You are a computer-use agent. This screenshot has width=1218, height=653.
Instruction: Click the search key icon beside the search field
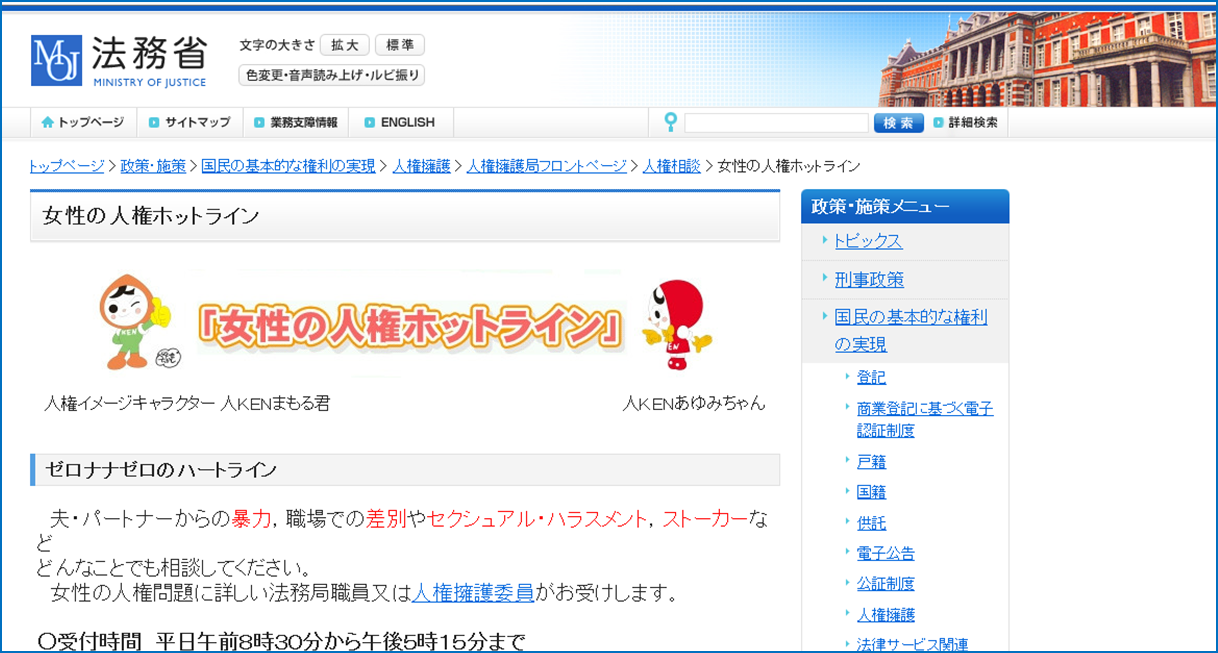click(x=670, y=122)
